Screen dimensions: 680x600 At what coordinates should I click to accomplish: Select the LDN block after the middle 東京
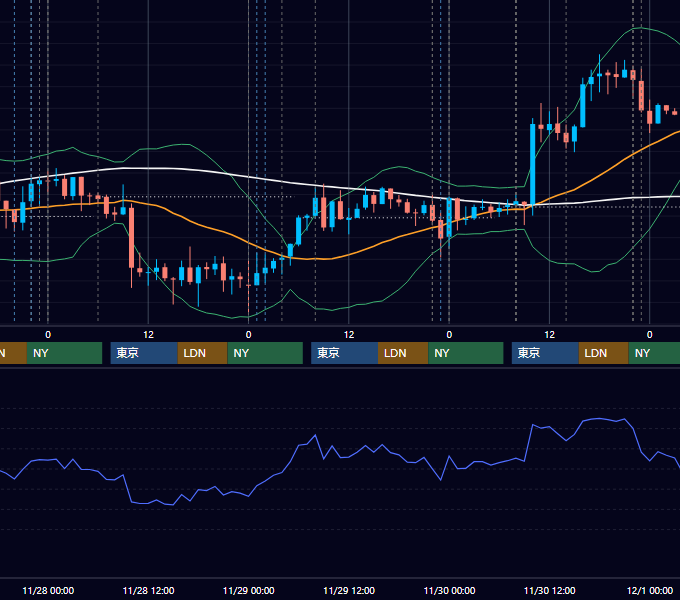point(403,353)
